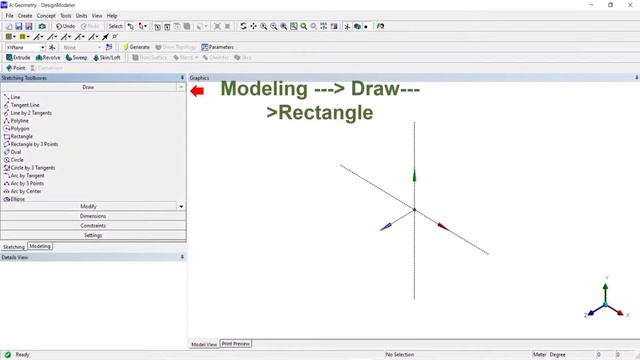Switch to the Modeling tab
The width and height of the screenshot is (640, 360).
click(x=40, y=246)
